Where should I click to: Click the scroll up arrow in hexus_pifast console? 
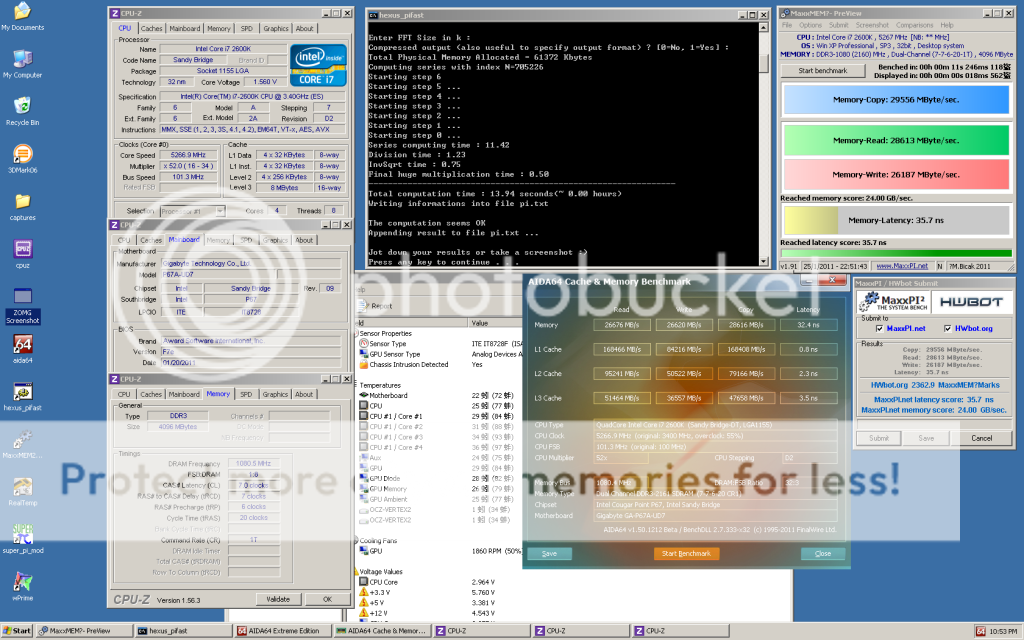click(763, 27)
